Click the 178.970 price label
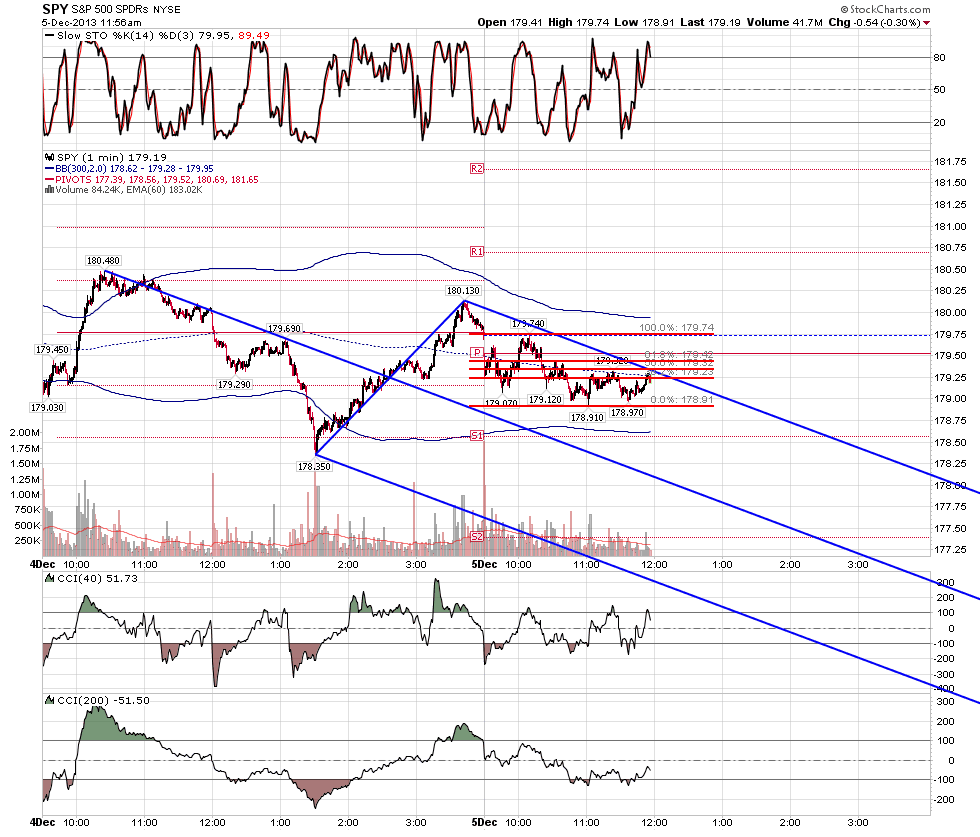Image resolution: width=980 pixels, height=837 pixels. click(x=628, y=413)
